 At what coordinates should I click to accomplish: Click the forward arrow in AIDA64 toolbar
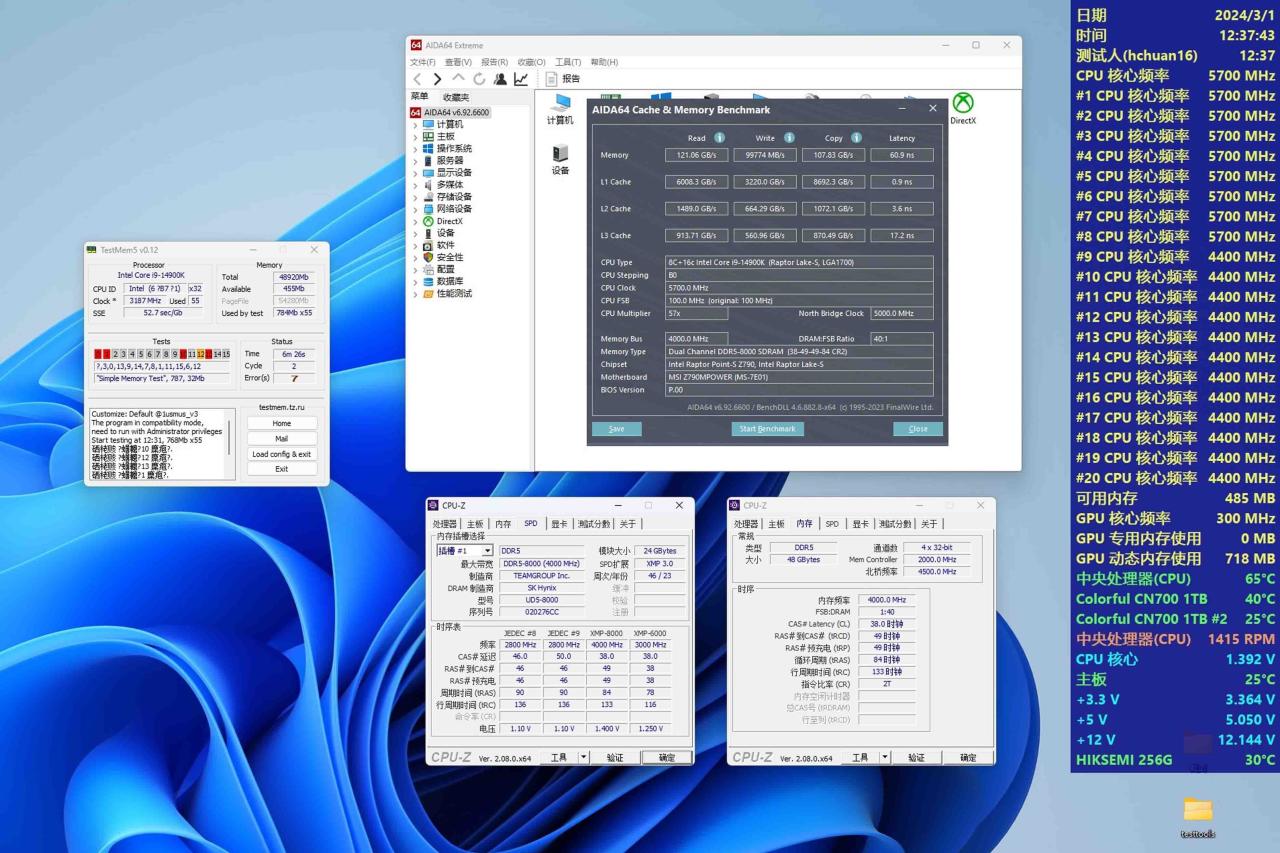437,79
